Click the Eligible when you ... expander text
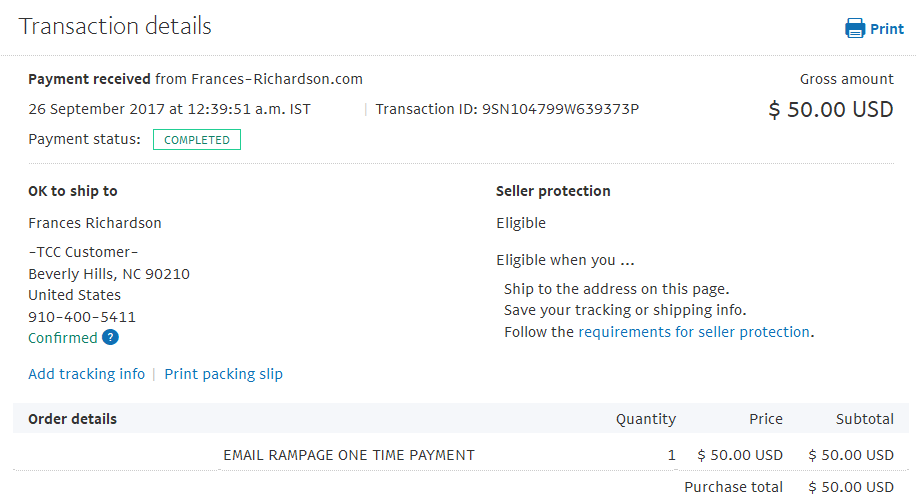 (x=565, y=260)
